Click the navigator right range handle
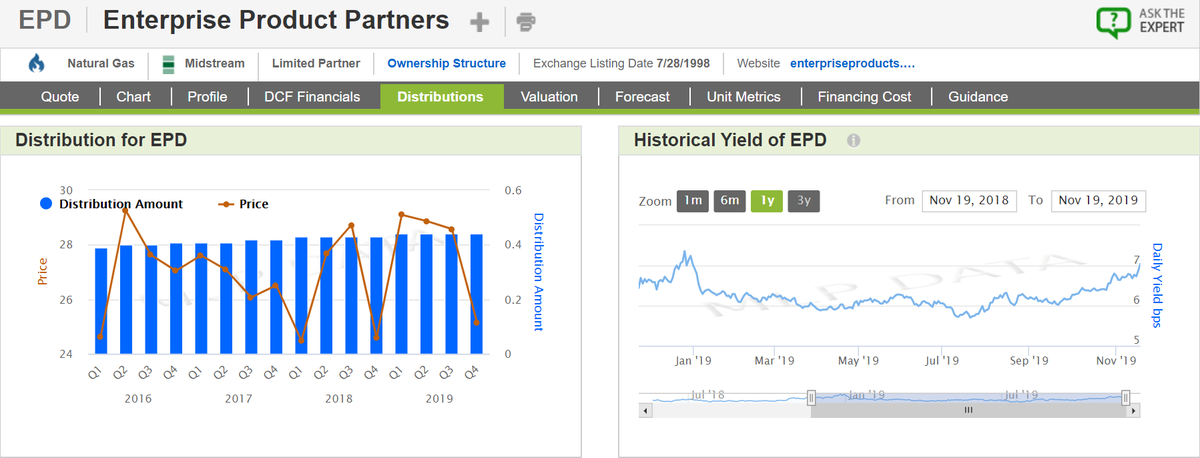The image size is (1200, 458). (1126, 397)
